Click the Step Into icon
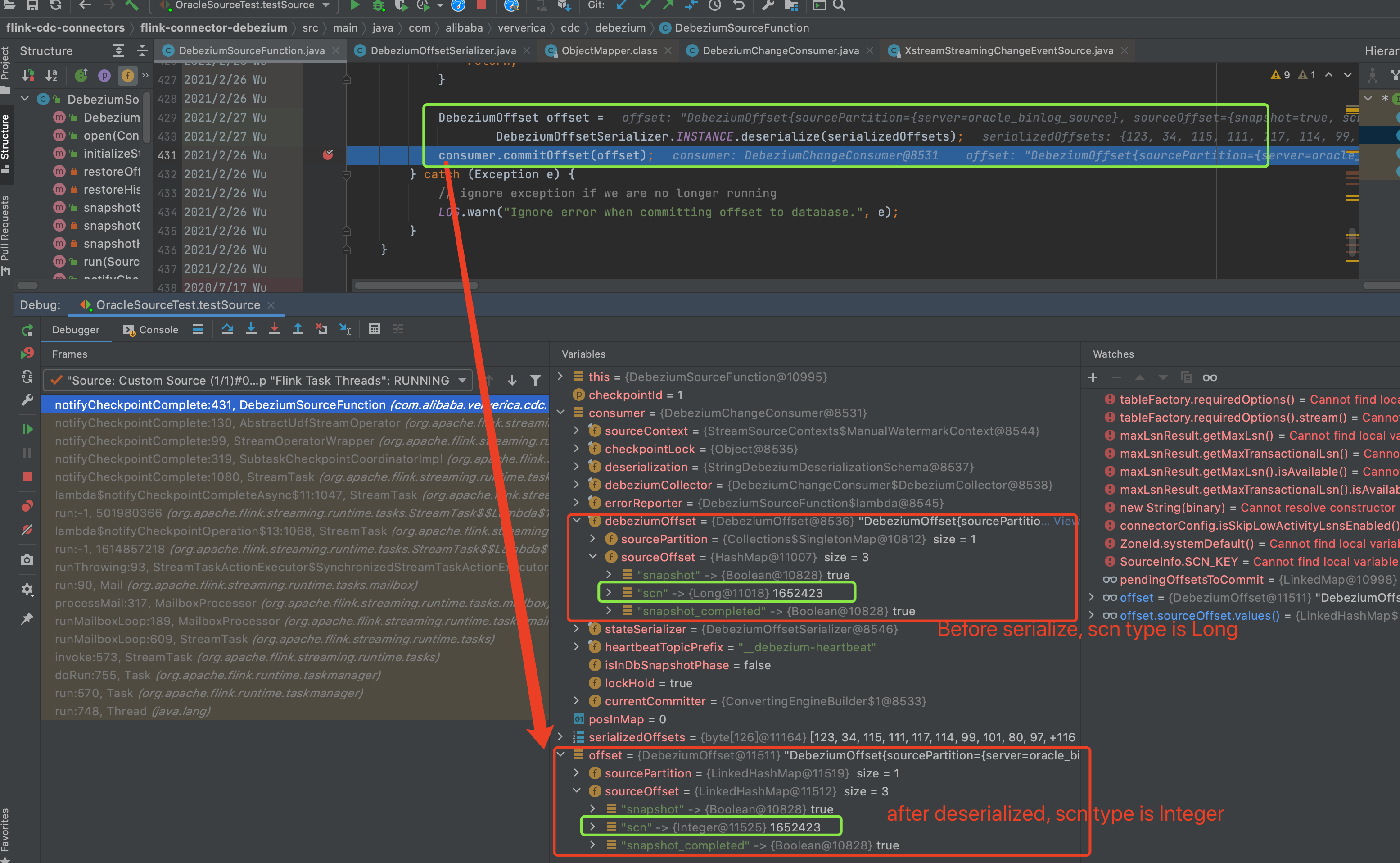1400x863 pixels. point(251,329)
